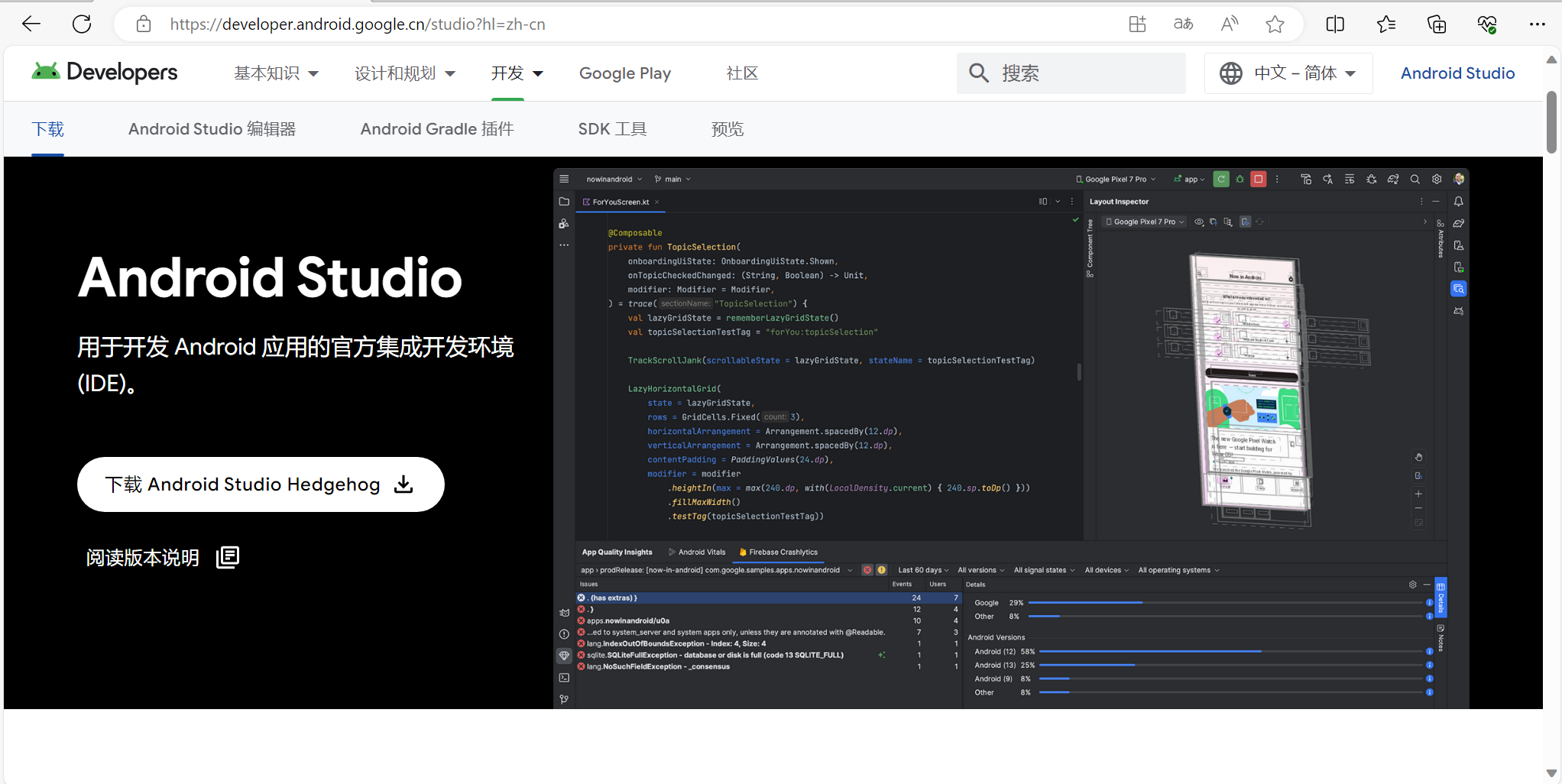Open the translate page icon
The width and height of the screenshot is (1562, 784).
[1183, 24]
